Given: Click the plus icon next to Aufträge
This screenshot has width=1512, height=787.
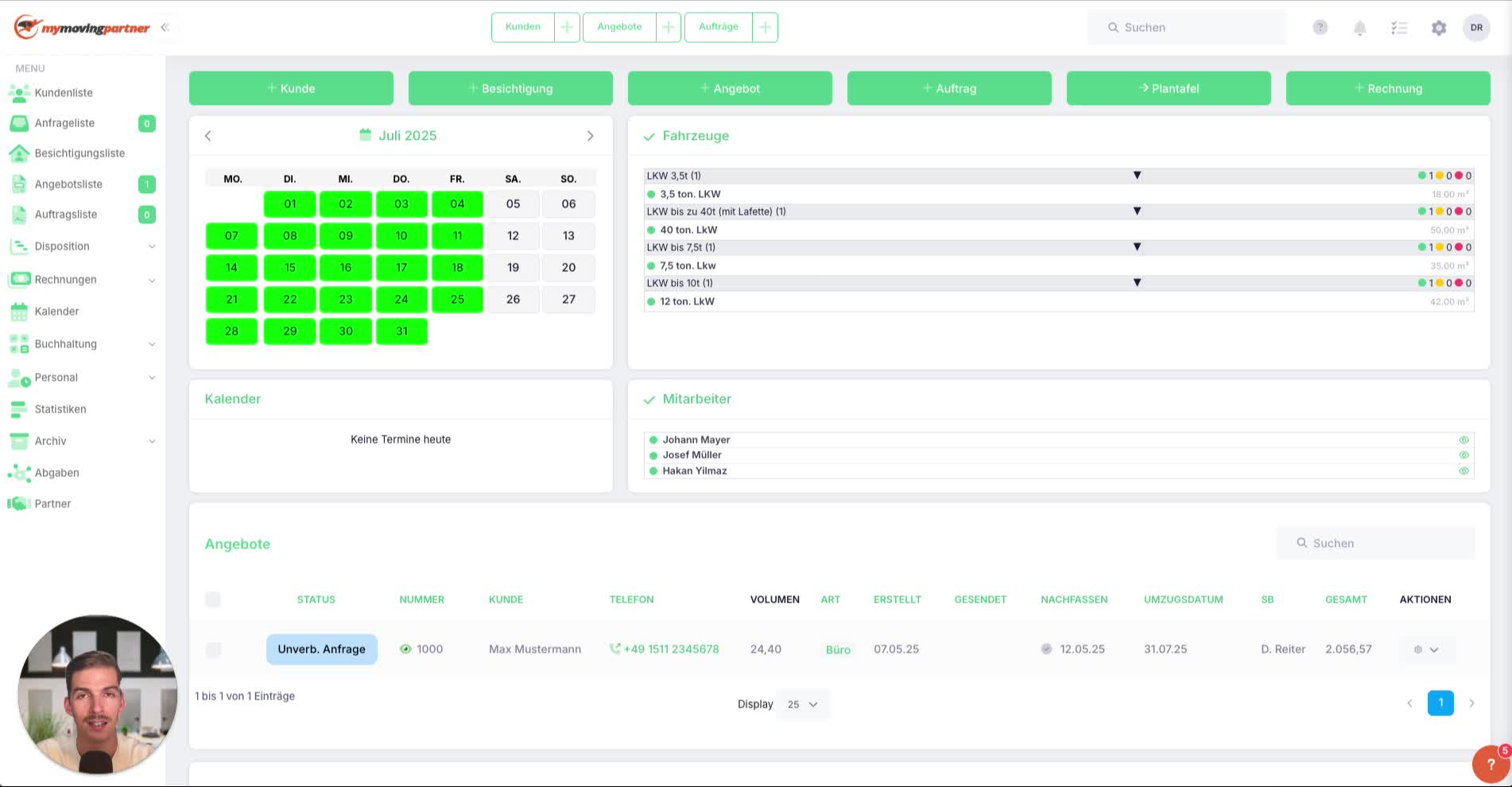Looking at the screenshot, I should pos(765,27).
